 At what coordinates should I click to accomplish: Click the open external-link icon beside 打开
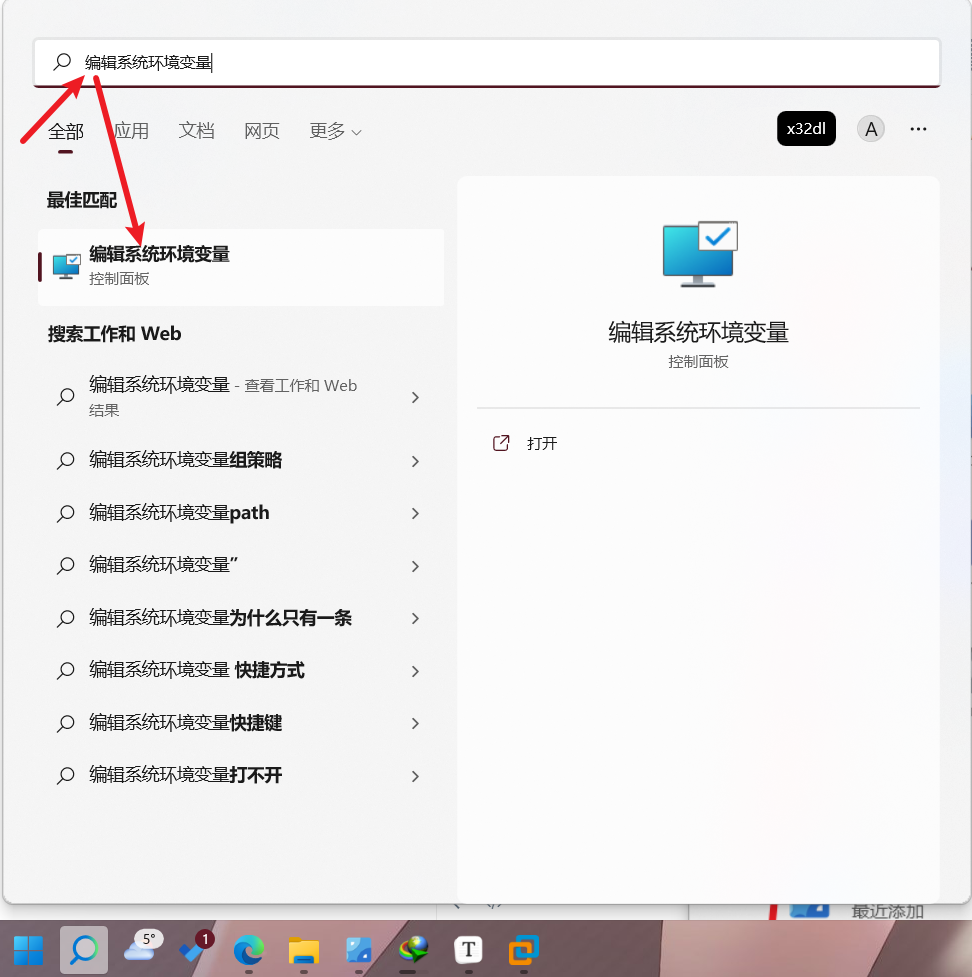(501, 443)
